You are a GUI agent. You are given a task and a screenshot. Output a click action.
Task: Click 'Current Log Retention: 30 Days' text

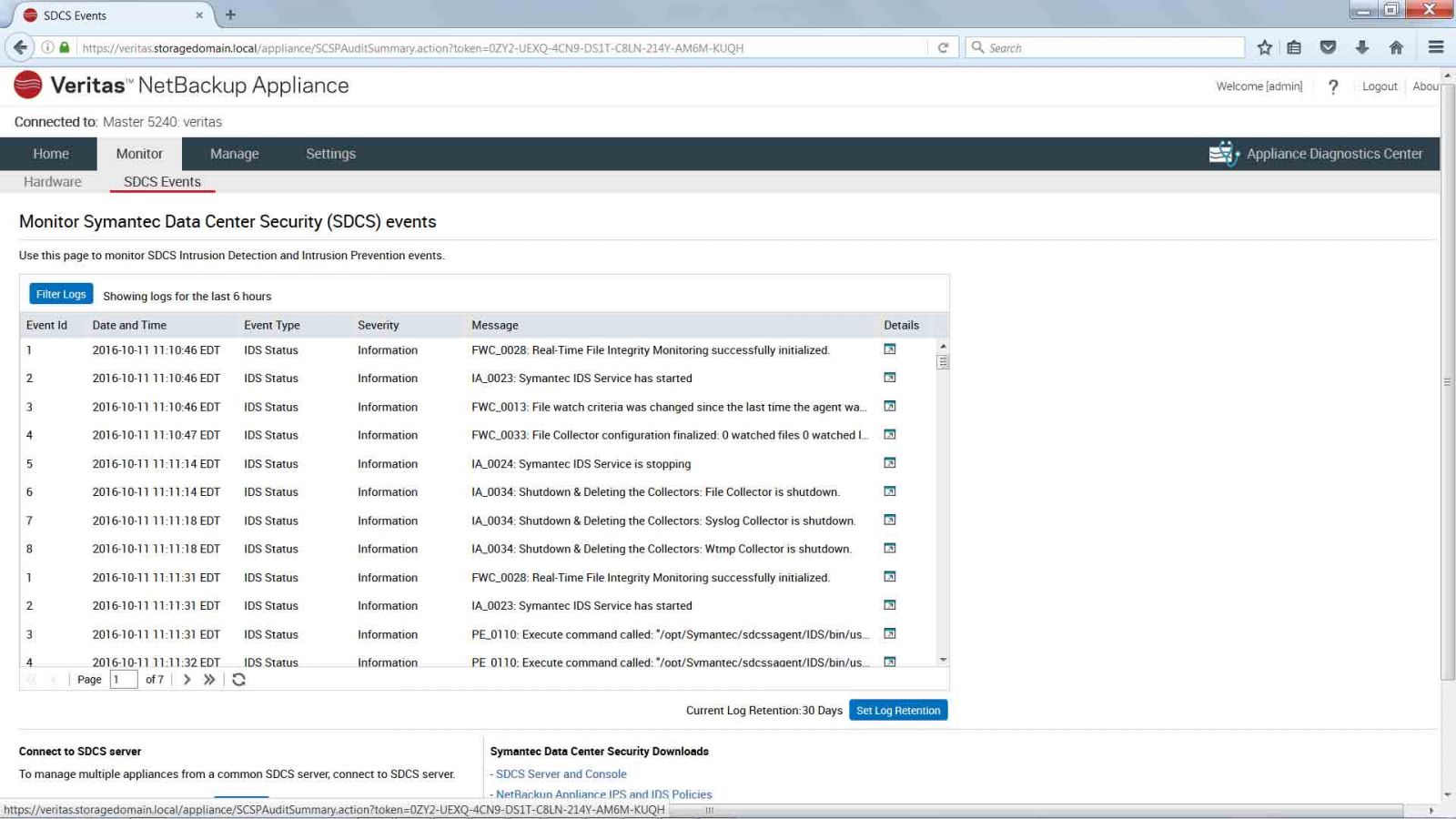tap(763, 710)
